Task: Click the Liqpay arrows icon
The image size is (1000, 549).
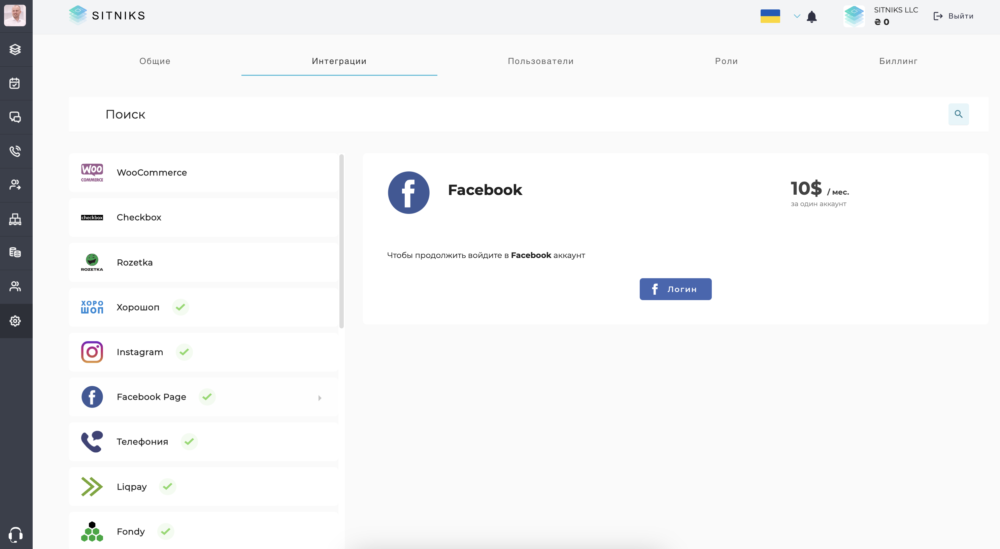Action: point(92,487)
